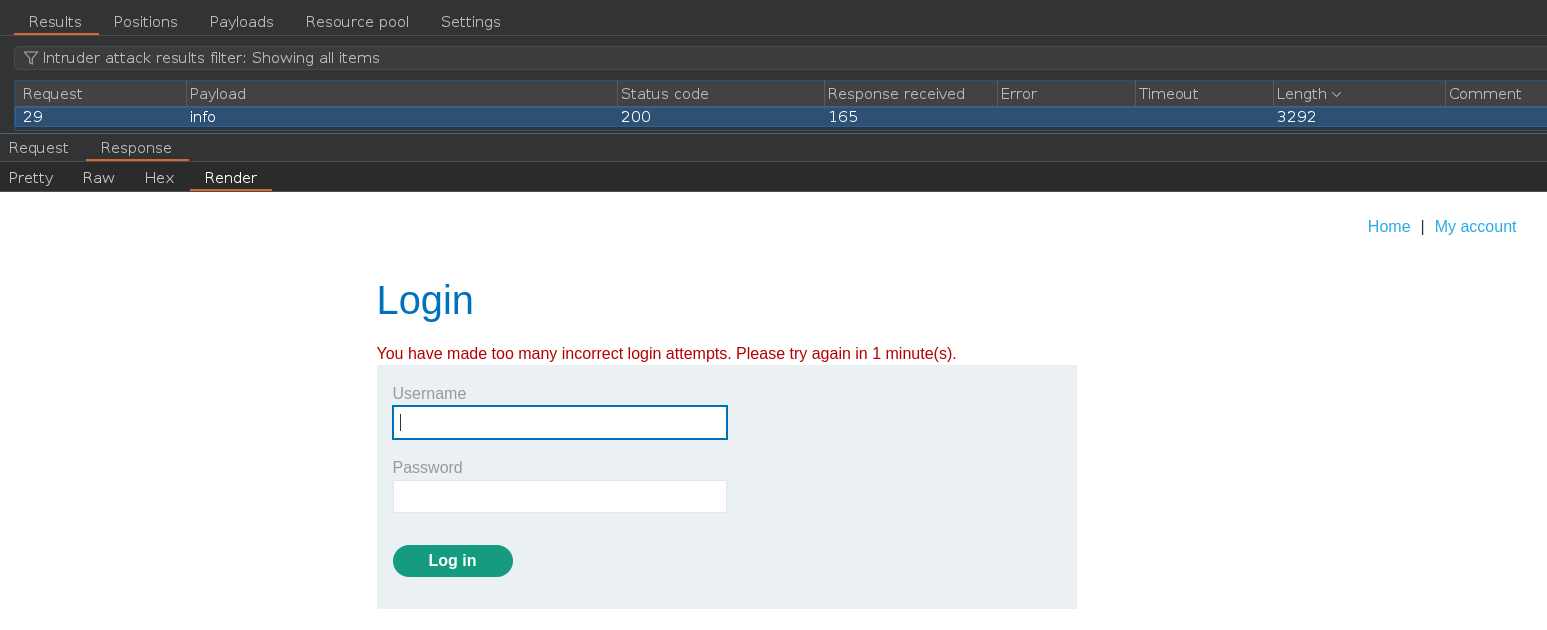The image size is (1547, 630).
Task: Open the Hex response view
Action: (159, 178)
